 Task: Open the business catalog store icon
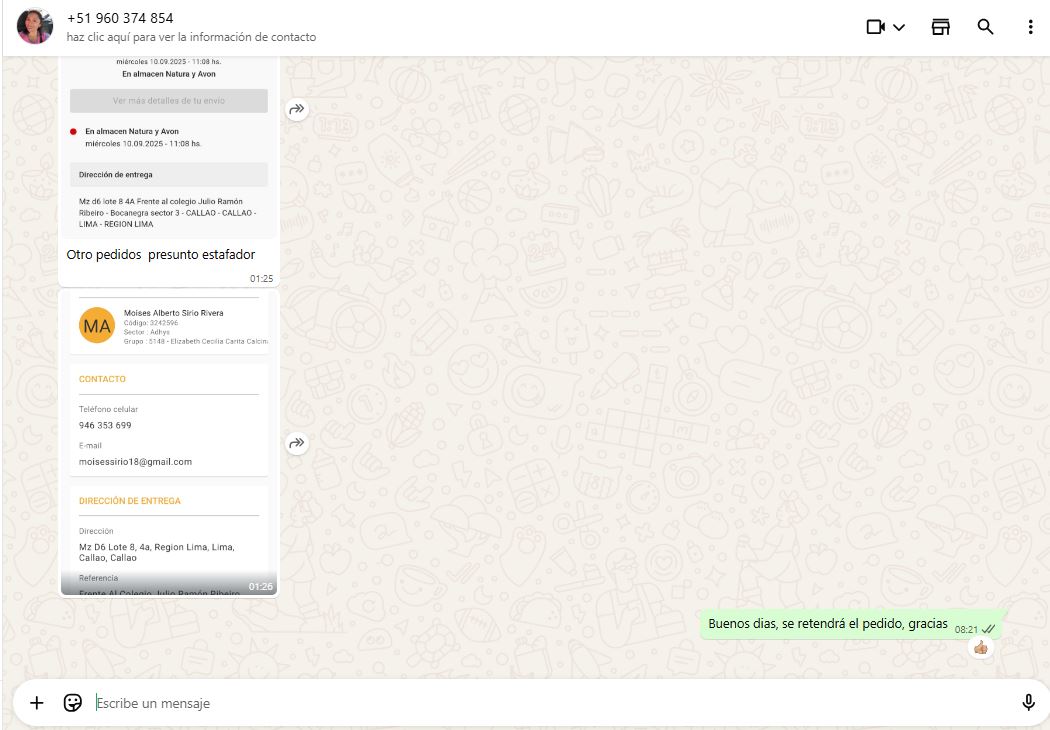point(940,27)
